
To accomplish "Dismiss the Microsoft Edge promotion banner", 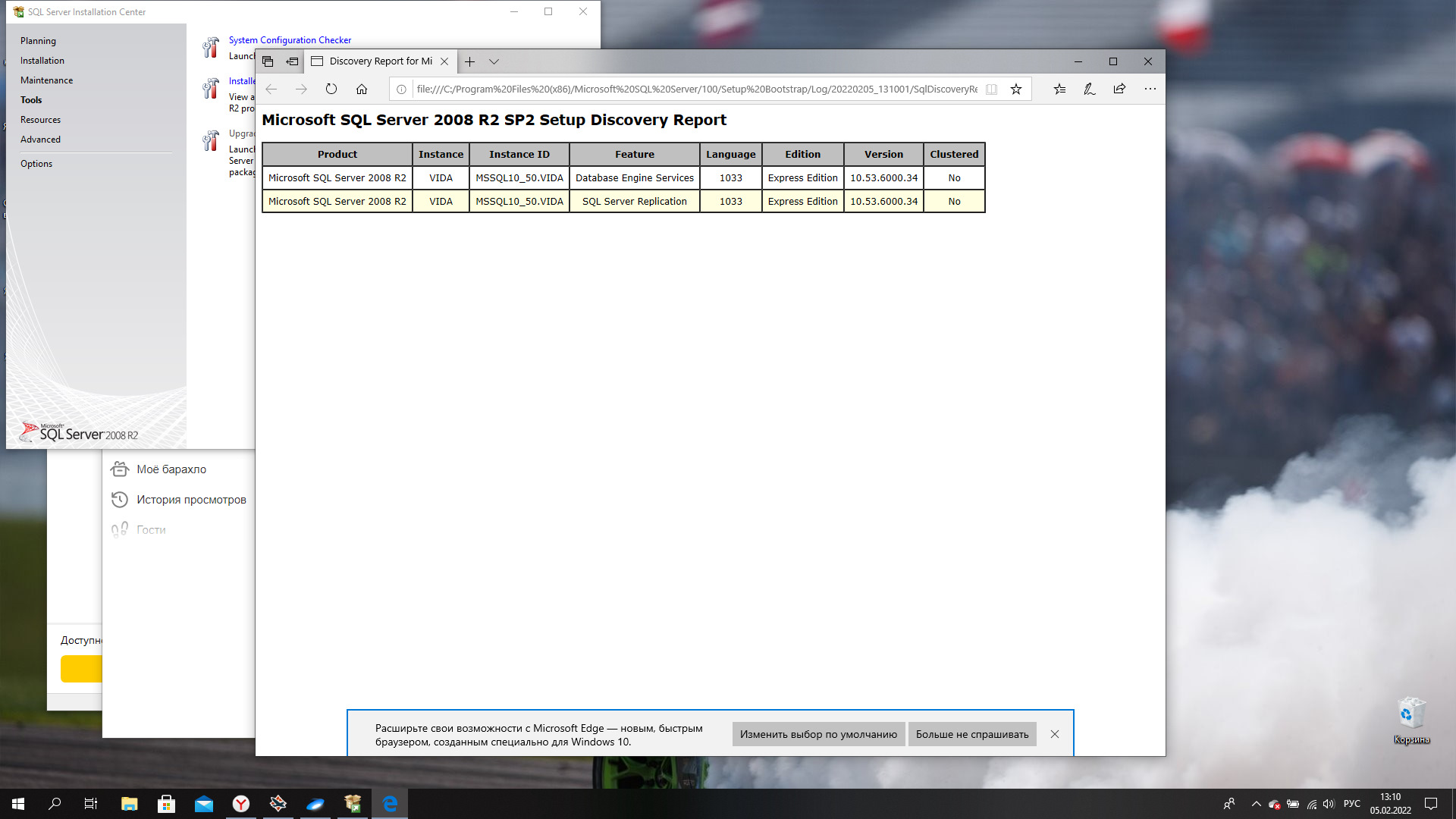I will coord(1055,734).
